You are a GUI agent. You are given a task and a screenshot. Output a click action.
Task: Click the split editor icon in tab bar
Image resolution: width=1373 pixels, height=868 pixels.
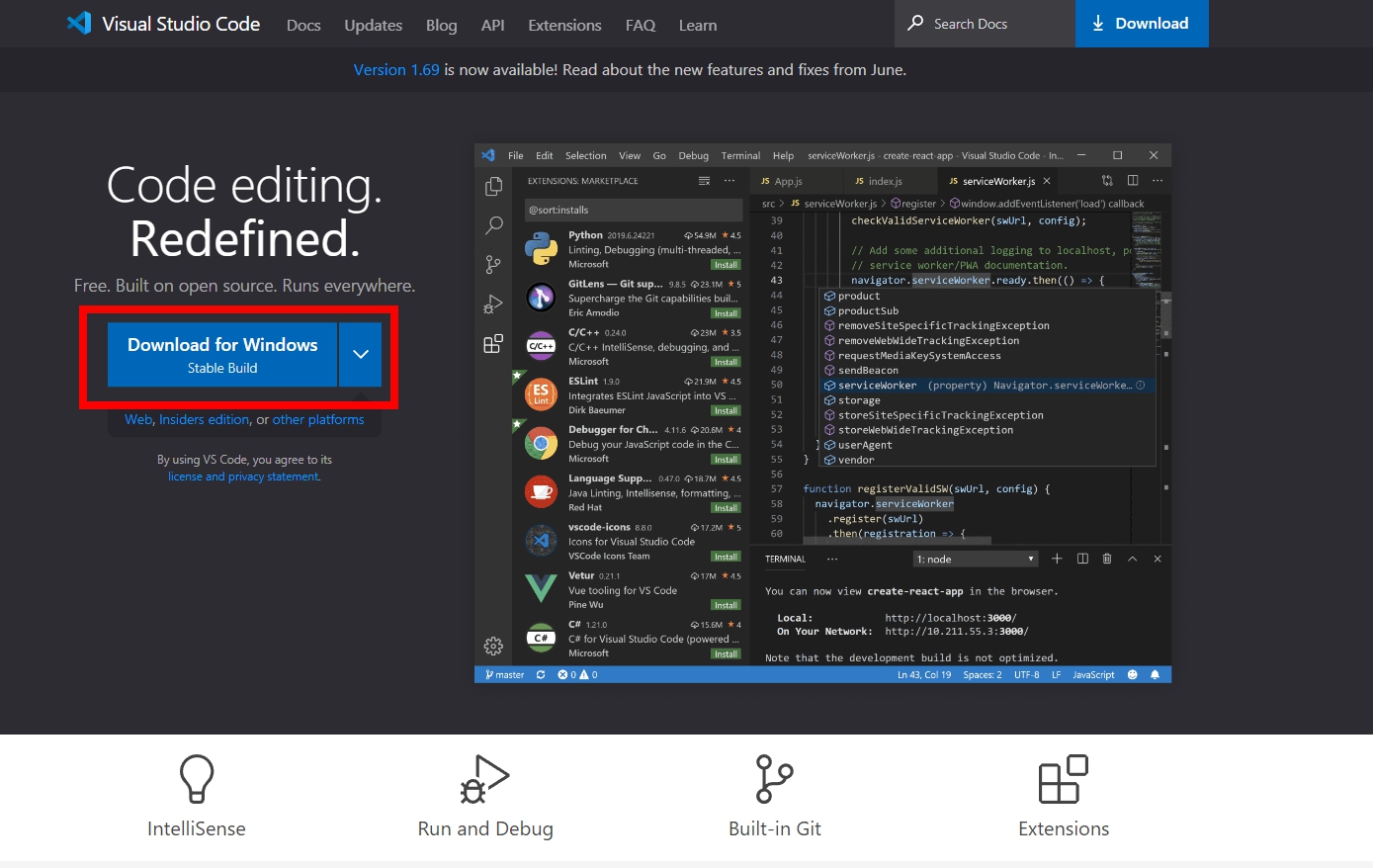tap(1133, 181)
